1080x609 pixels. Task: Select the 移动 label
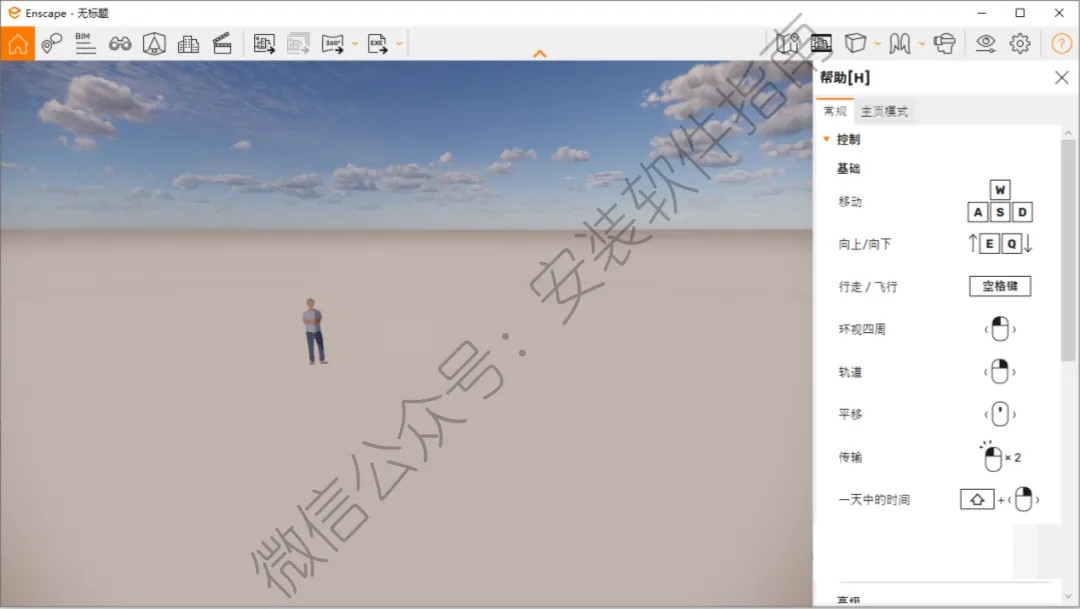[x=850, y=202]
